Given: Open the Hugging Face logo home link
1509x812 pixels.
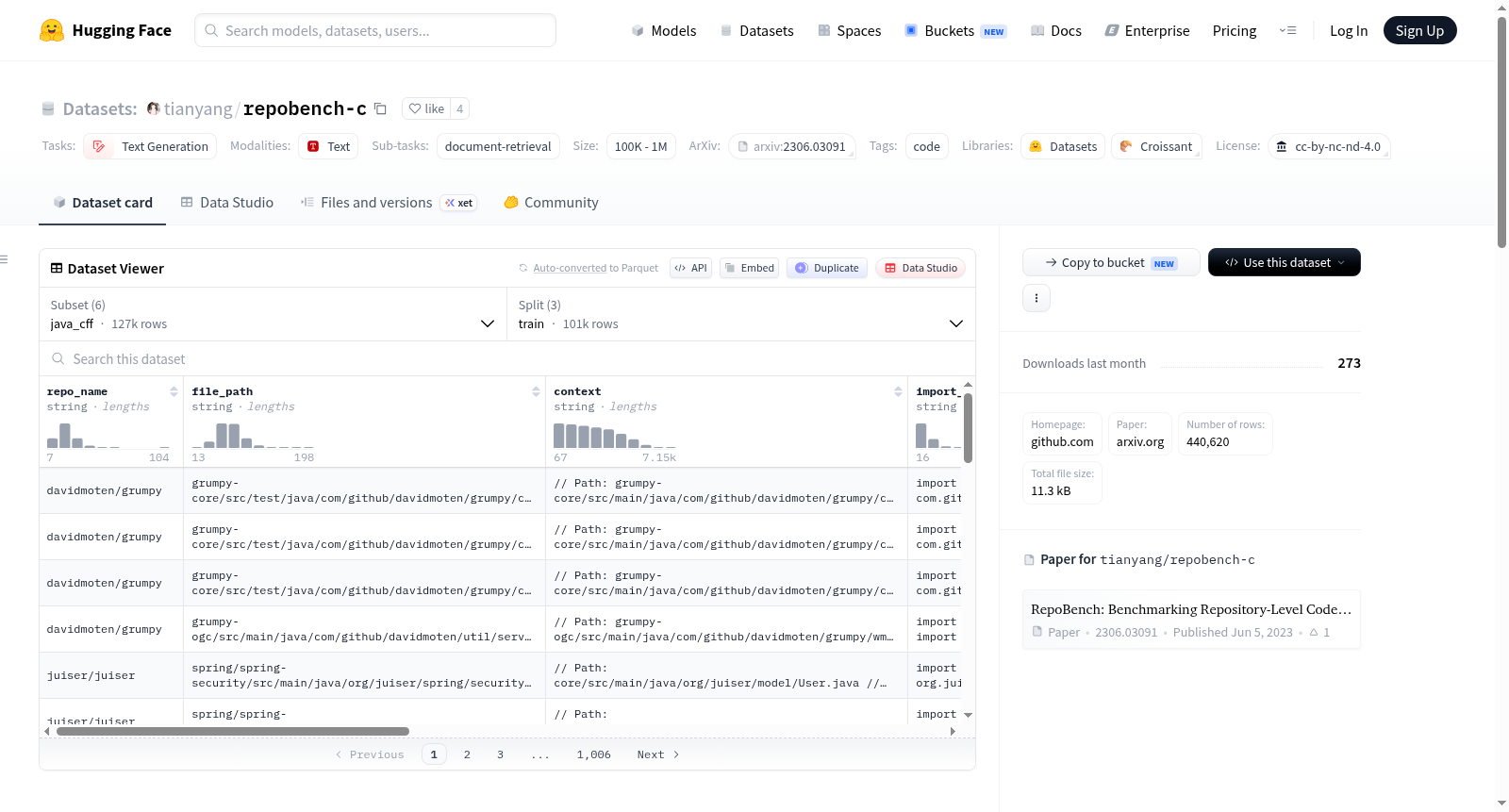Looking at the screenshot, I should [106, 30].
